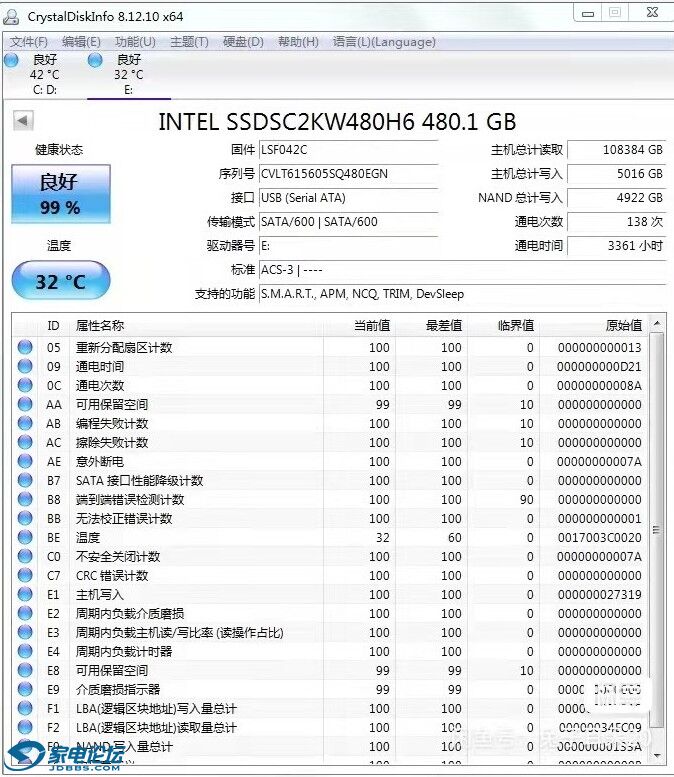Click status icon of row B7 SATA 接口性能降级计数
The image size is (674, 777).
click(x=25, y=480)
